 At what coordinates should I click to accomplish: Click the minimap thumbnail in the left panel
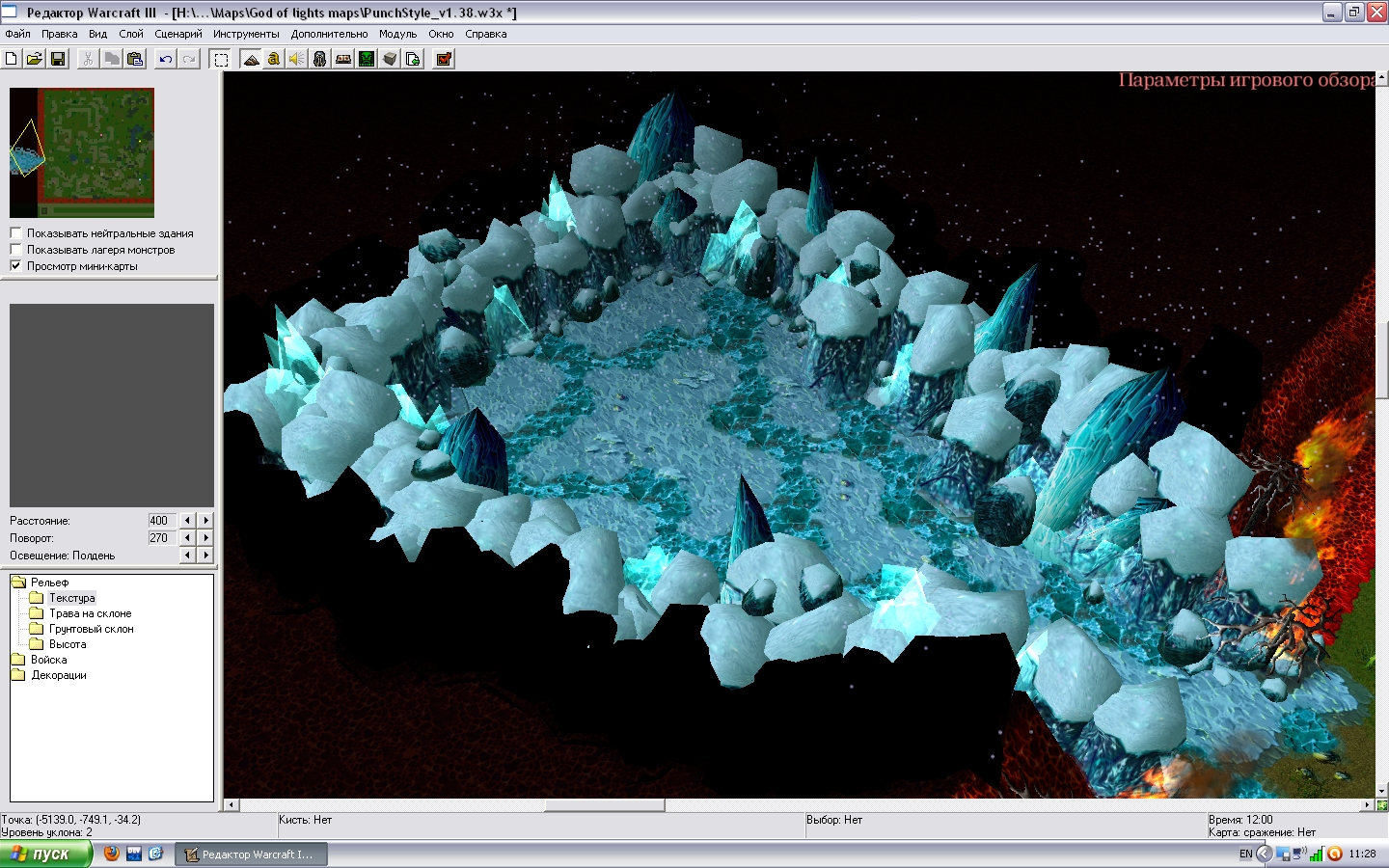point(82,152)
